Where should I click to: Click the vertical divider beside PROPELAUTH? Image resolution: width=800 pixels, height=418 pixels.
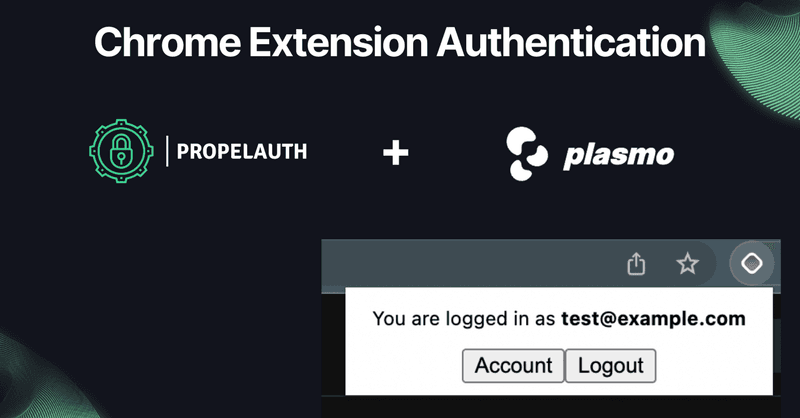[x=167, y=151]
